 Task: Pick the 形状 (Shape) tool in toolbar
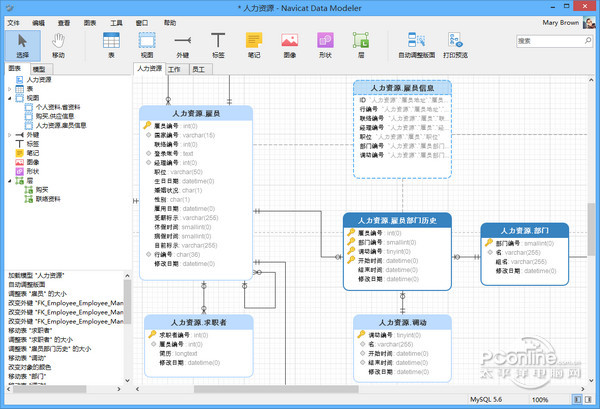pos(325,46)
